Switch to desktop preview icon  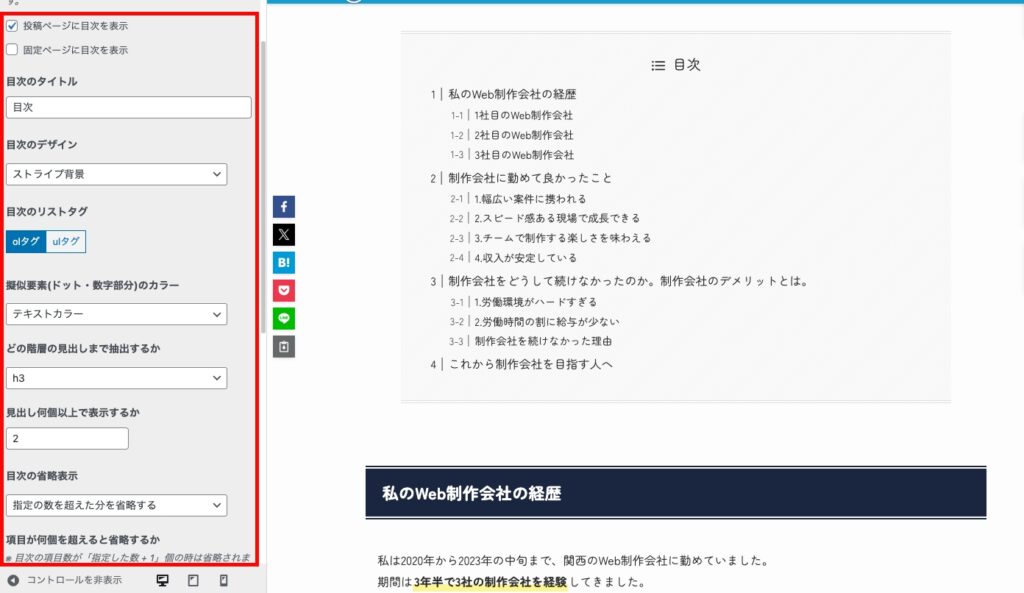pos(163,580)
